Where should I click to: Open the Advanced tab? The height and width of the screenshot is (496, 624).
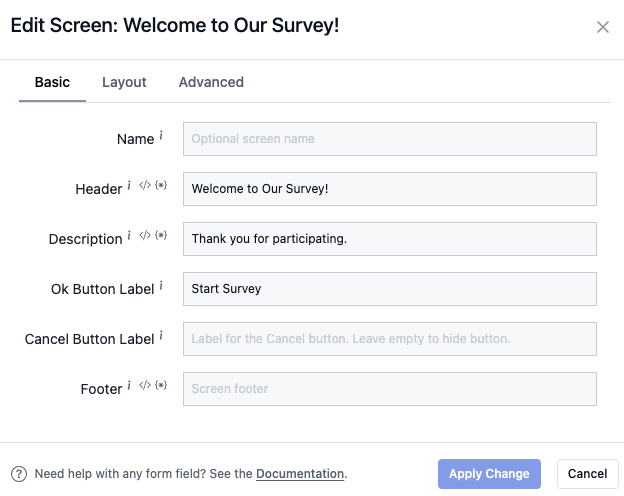pos(211,82)
